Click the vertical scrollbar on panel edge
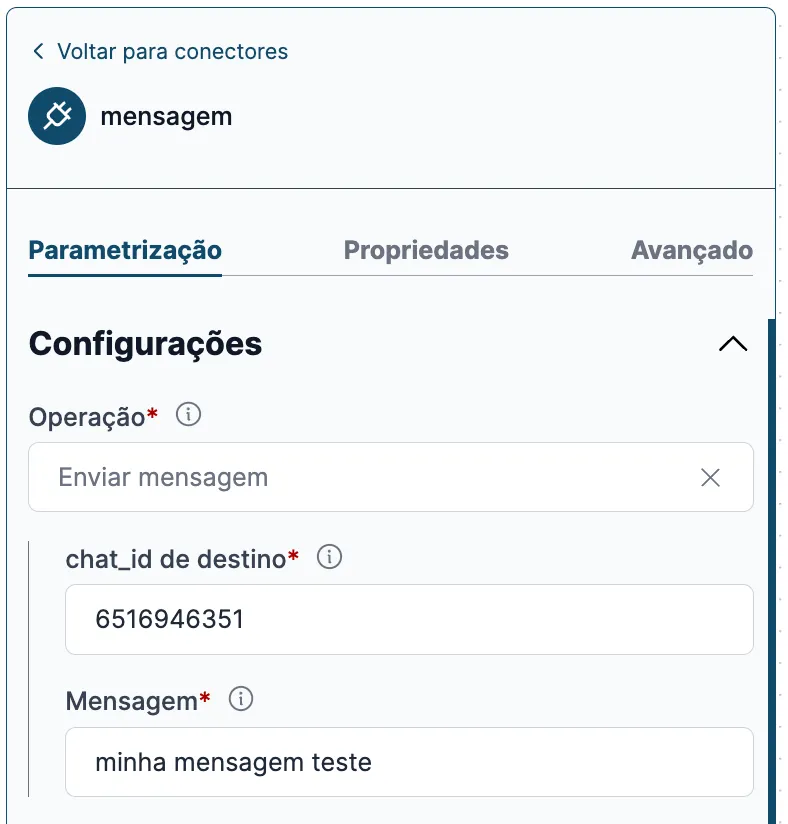 [x=771, y=571]
